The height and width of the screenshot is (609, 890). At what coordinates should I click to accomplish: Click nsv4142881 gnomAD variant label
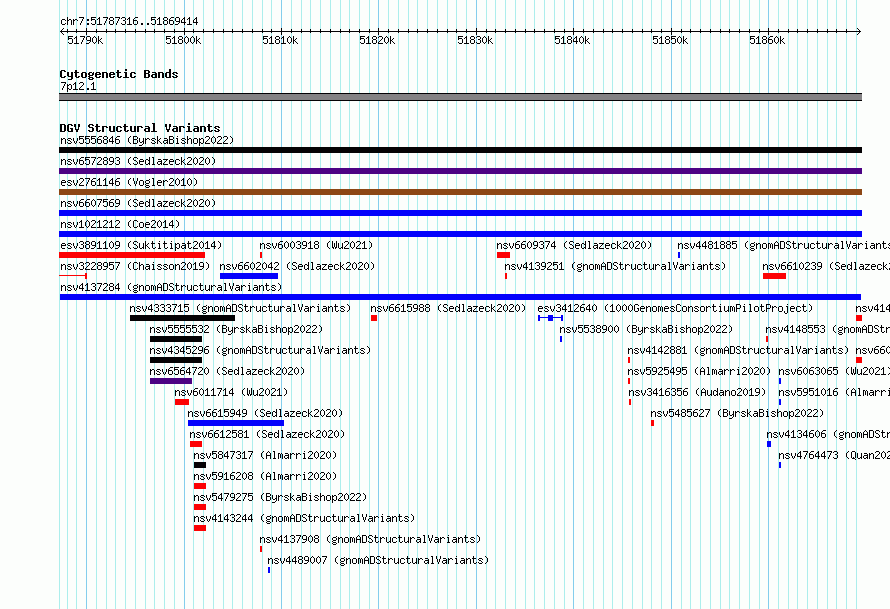(x=738, y=350)
